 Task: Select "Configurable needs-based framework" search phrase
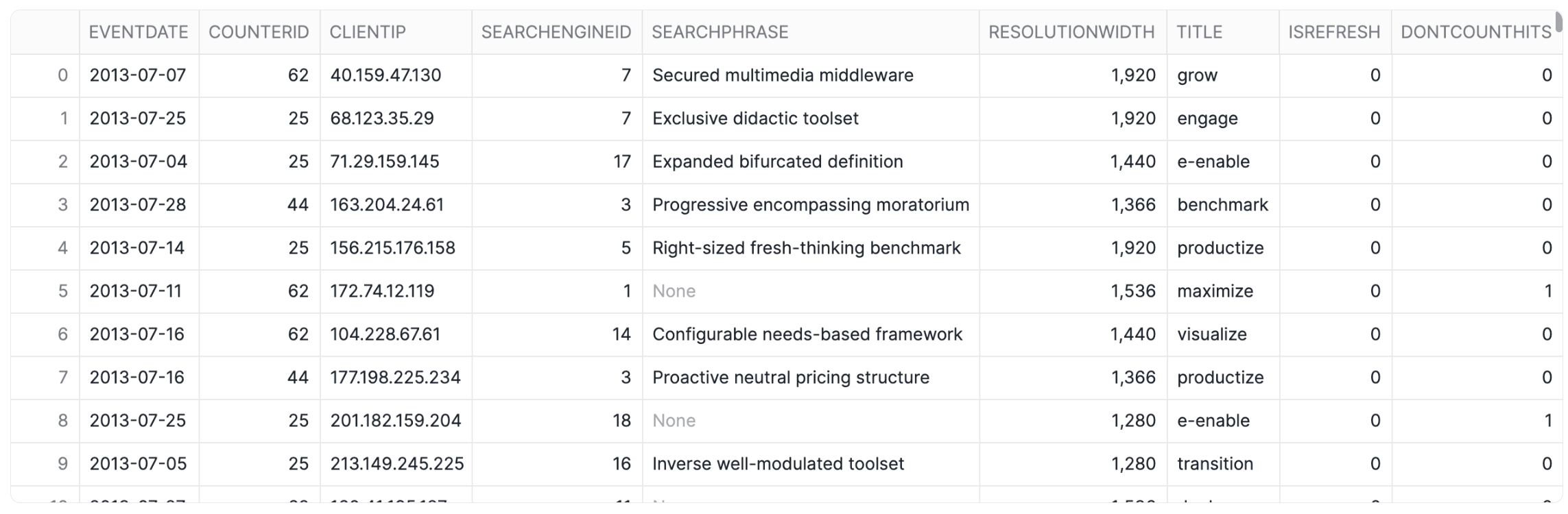(x=807, y=334)
